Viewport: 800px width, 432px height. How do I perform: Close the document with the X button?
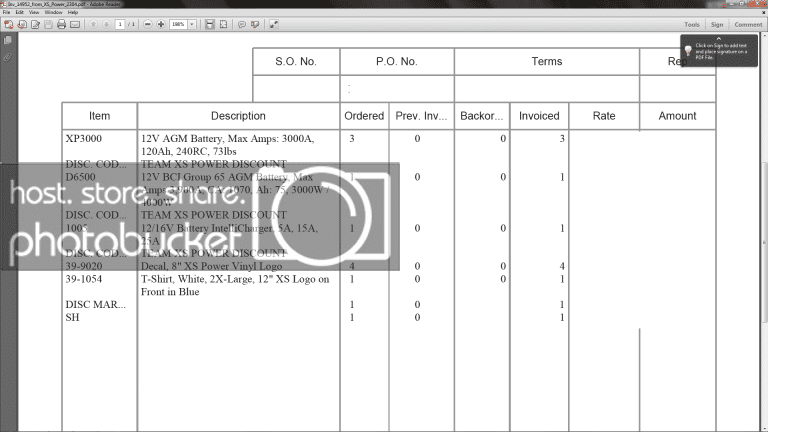[763, 12]
